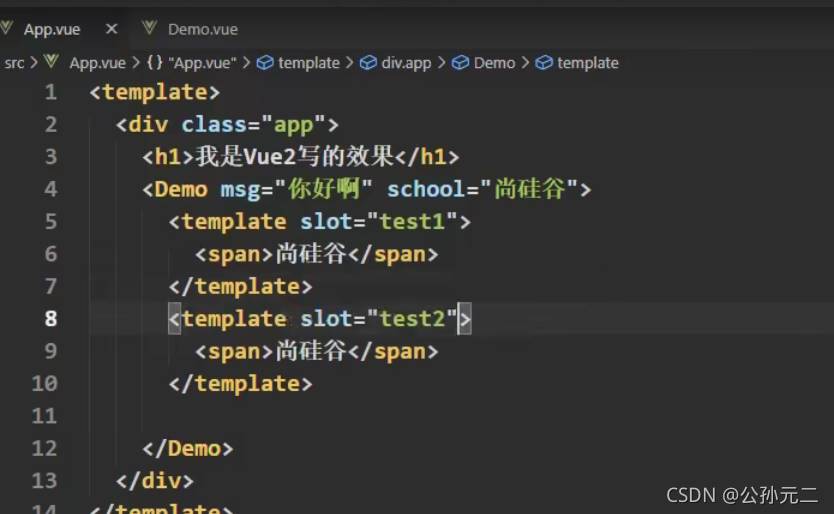The image size is (834, 514).
Task: Click school="尚硅谷" attribute on line 4
Action: [x=482, y=189]
